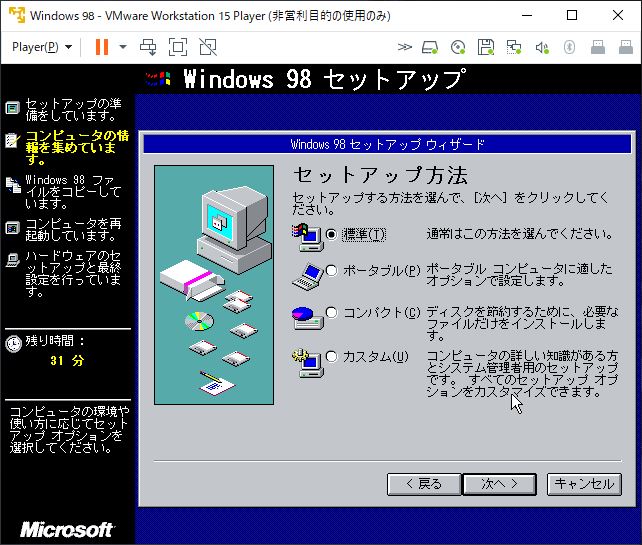Select the ポータブル(P) radio button
The width and height of the screenshot is (642, 545).
332,270
